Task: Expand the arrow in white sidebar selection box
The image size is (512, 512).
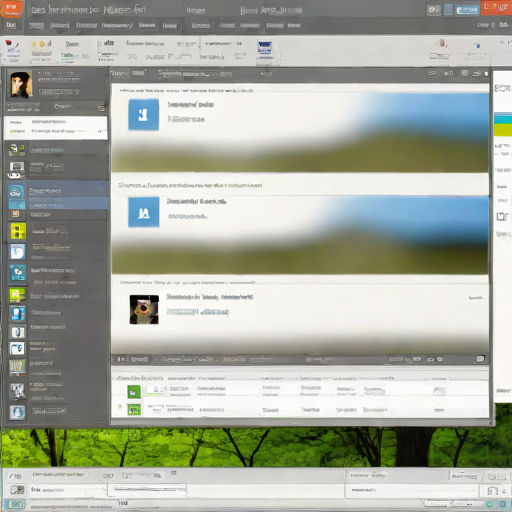Action: 100,132
